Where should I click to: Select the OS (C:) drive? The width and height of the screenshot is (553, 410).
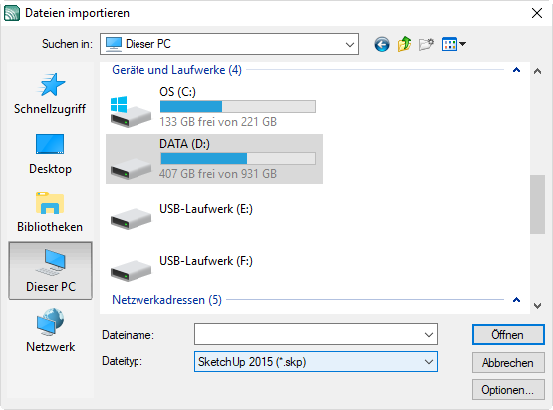click(214, 107)
